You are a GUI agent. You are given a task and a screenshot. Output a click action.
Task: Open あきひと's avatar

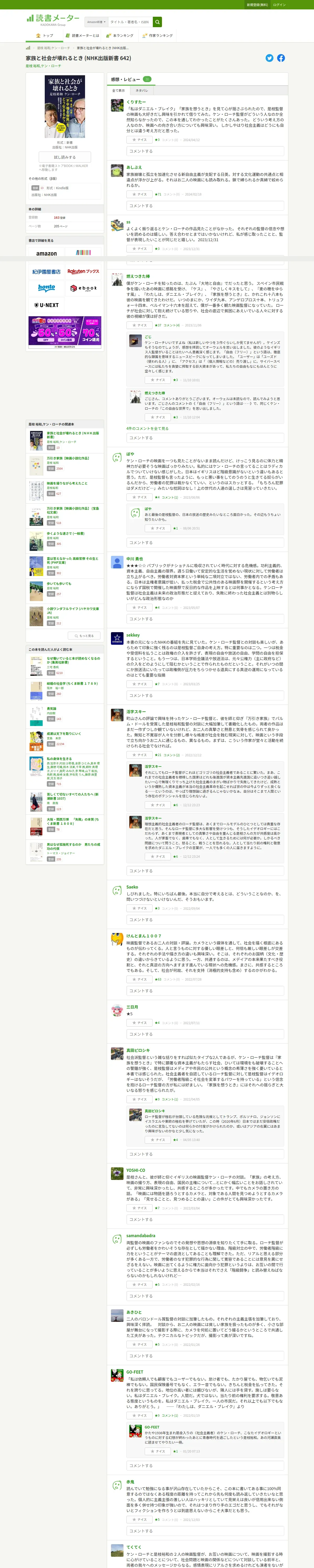point(117,1315)
